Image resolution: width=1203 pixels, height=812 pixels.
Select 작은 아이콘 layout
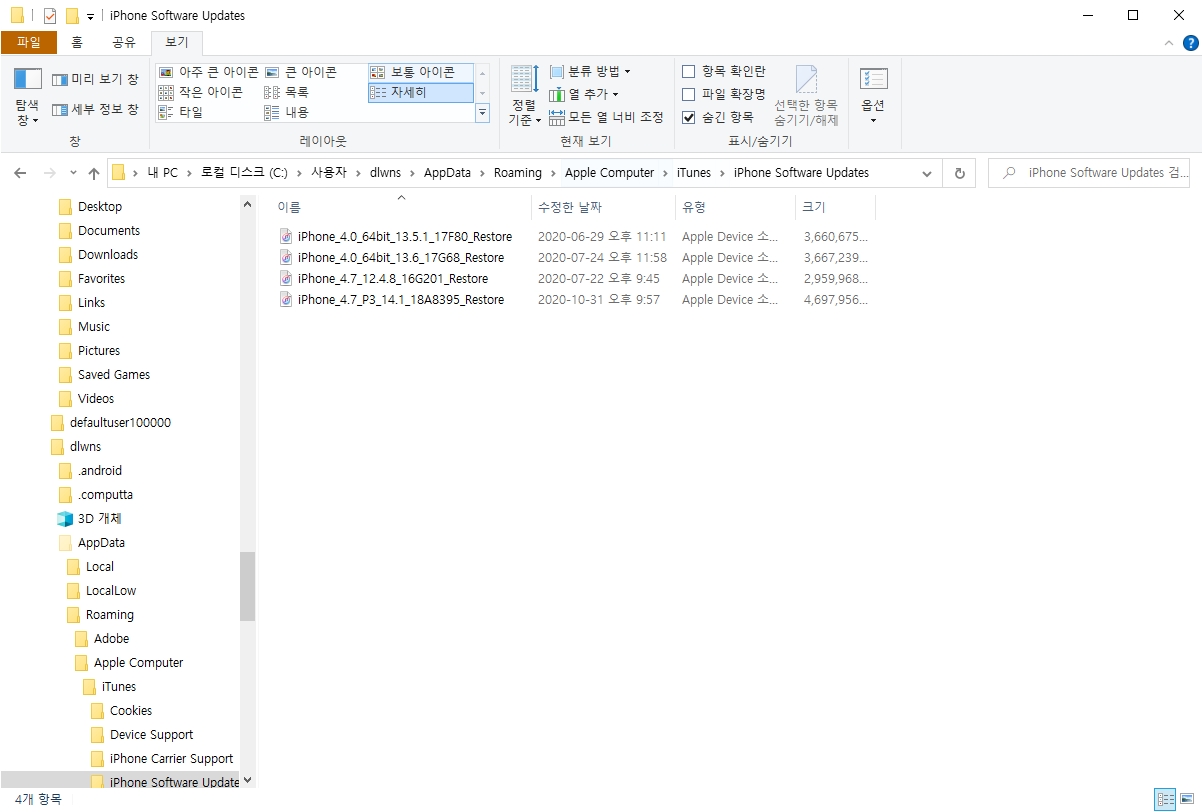click(x=200, y=92)
